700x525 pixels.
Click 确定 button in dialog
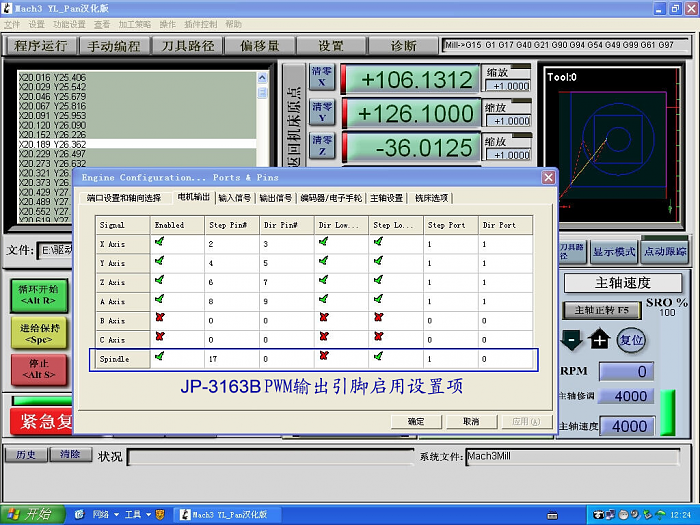pyautogui.click(x=416, y=421)
